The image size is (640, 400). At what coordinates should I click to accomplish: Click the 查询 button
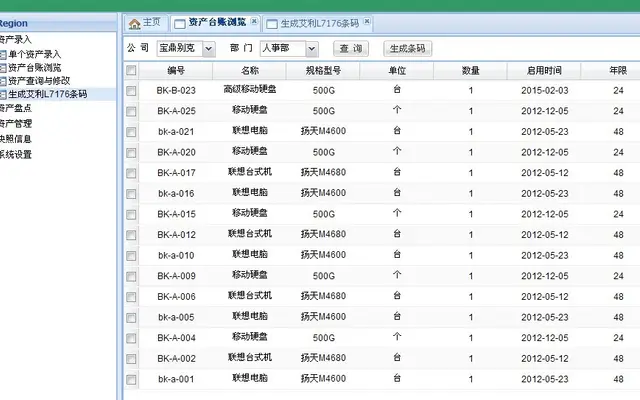click(351, 49)
